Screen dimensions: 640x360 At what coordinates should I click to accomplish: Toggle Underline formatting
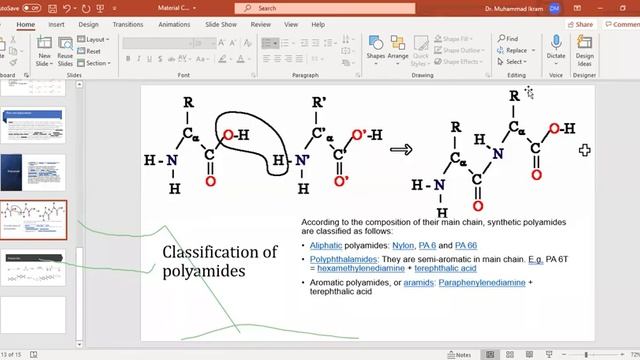tap(149, 59)
